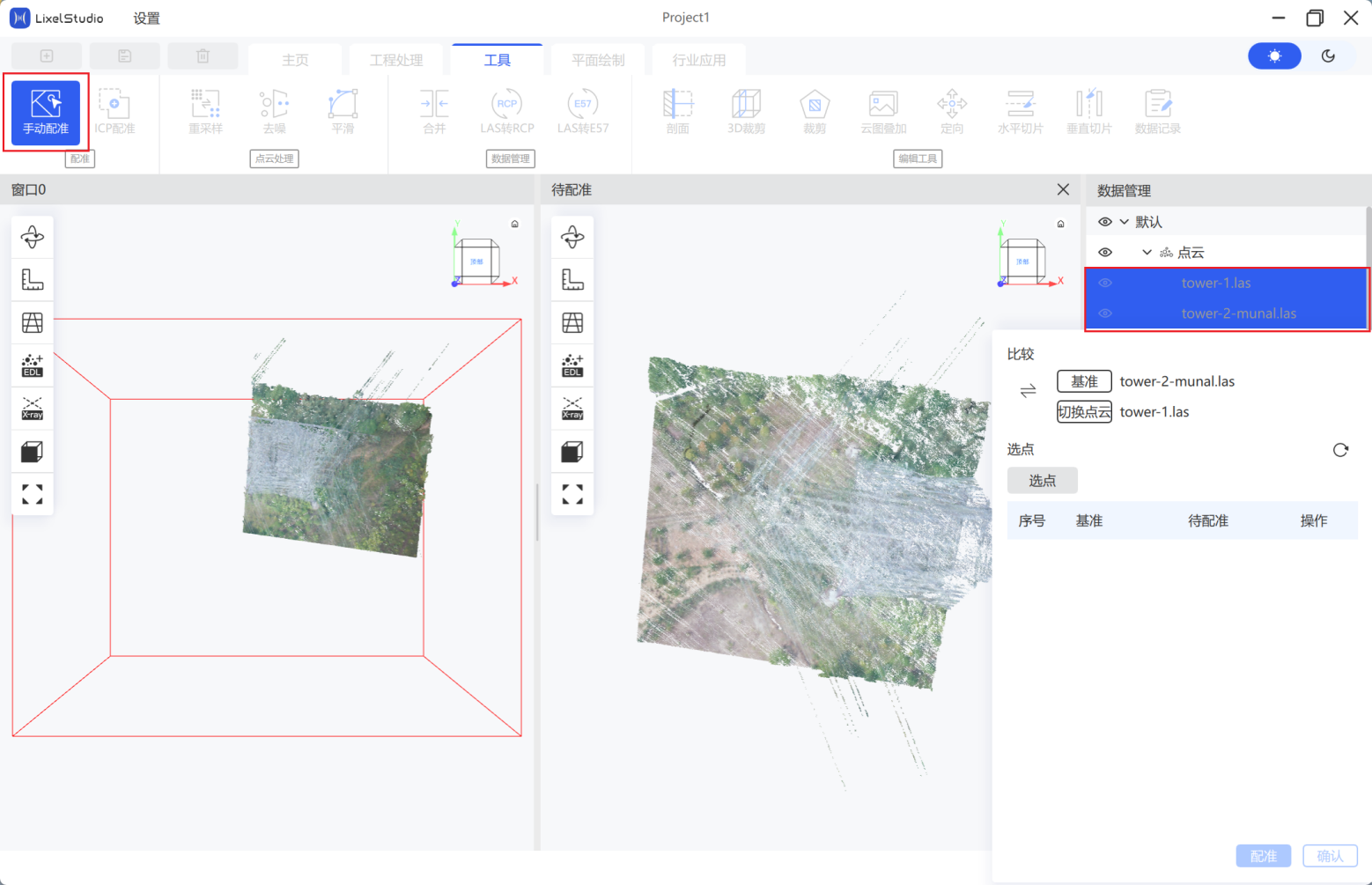Select the 定向 orientation tool
Image resolution: width=1372 pixels, height=885 pixels.
[x=952, y=112]
